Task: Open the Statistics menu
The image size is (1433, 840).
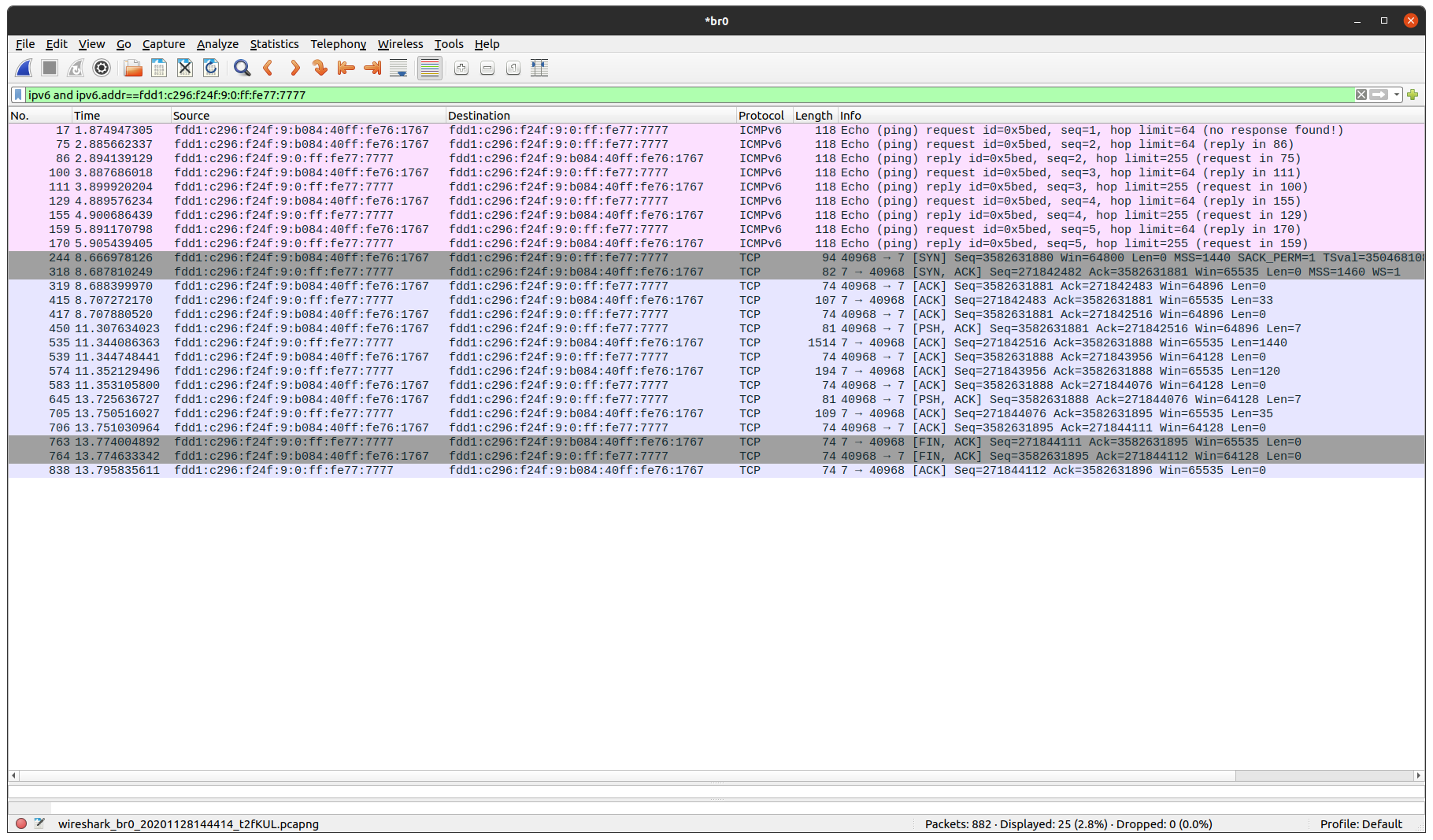Action: click(274, 44)
